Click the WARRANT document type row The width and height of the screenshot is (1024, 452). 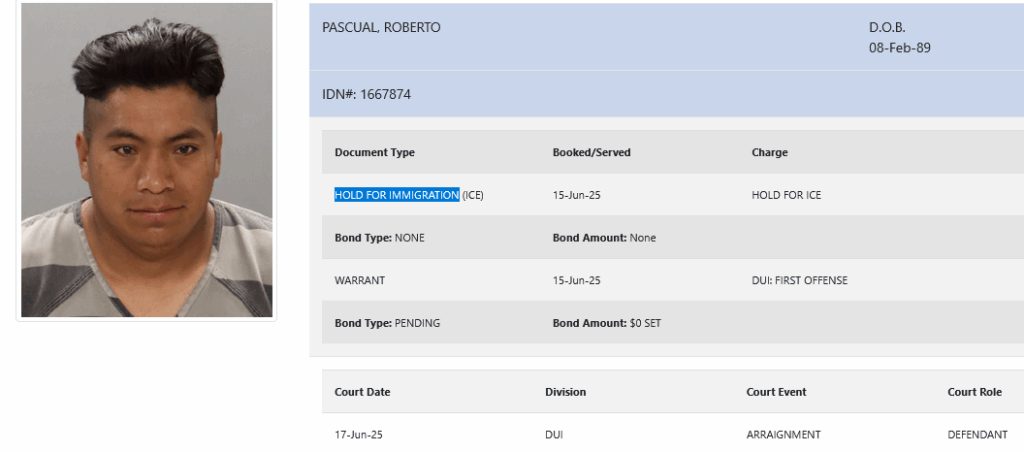(x=673, y=280)
